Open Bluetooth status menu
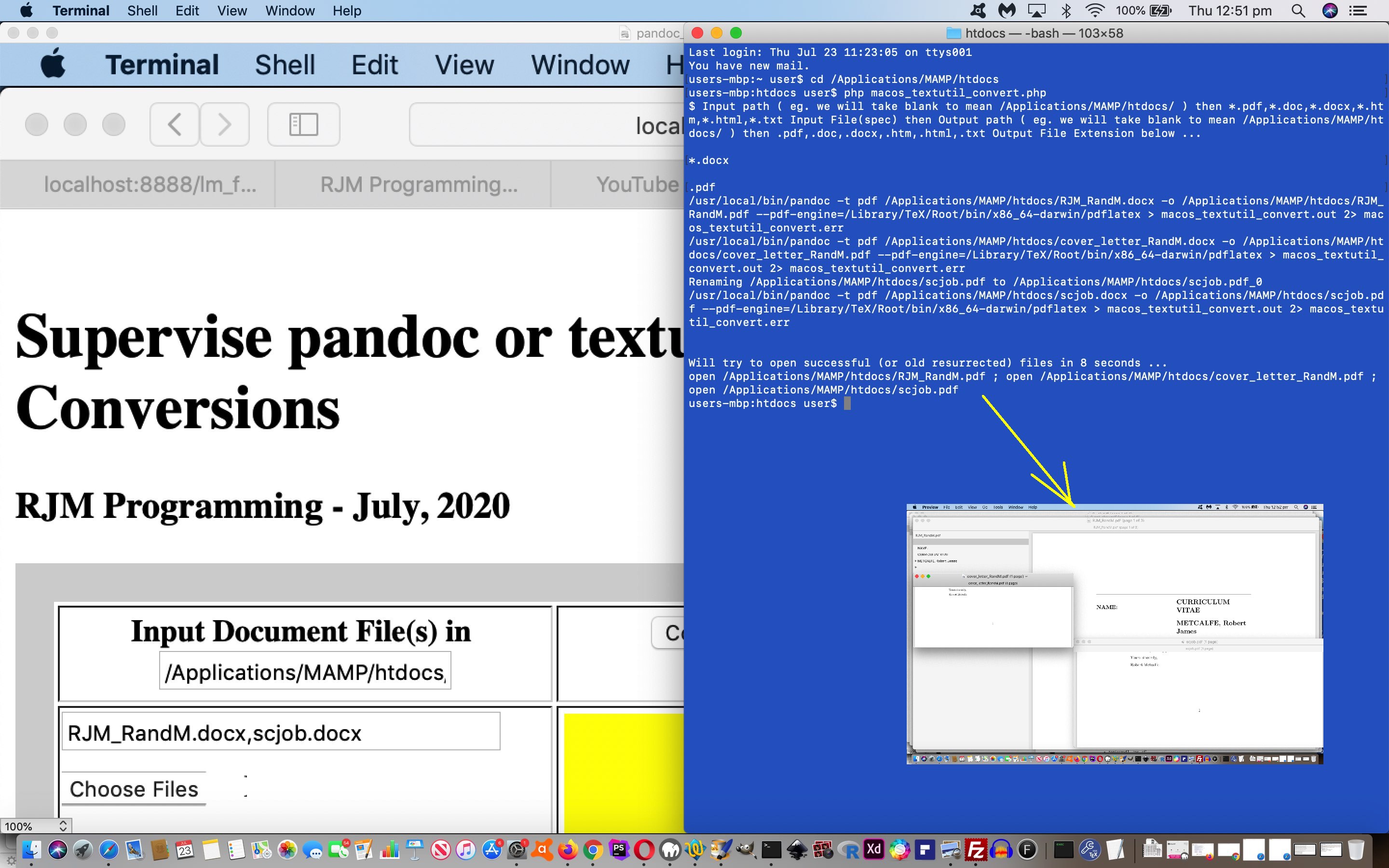This screenshot has height=868, width=1389. pyautogui.click(x=1066, y=10)
